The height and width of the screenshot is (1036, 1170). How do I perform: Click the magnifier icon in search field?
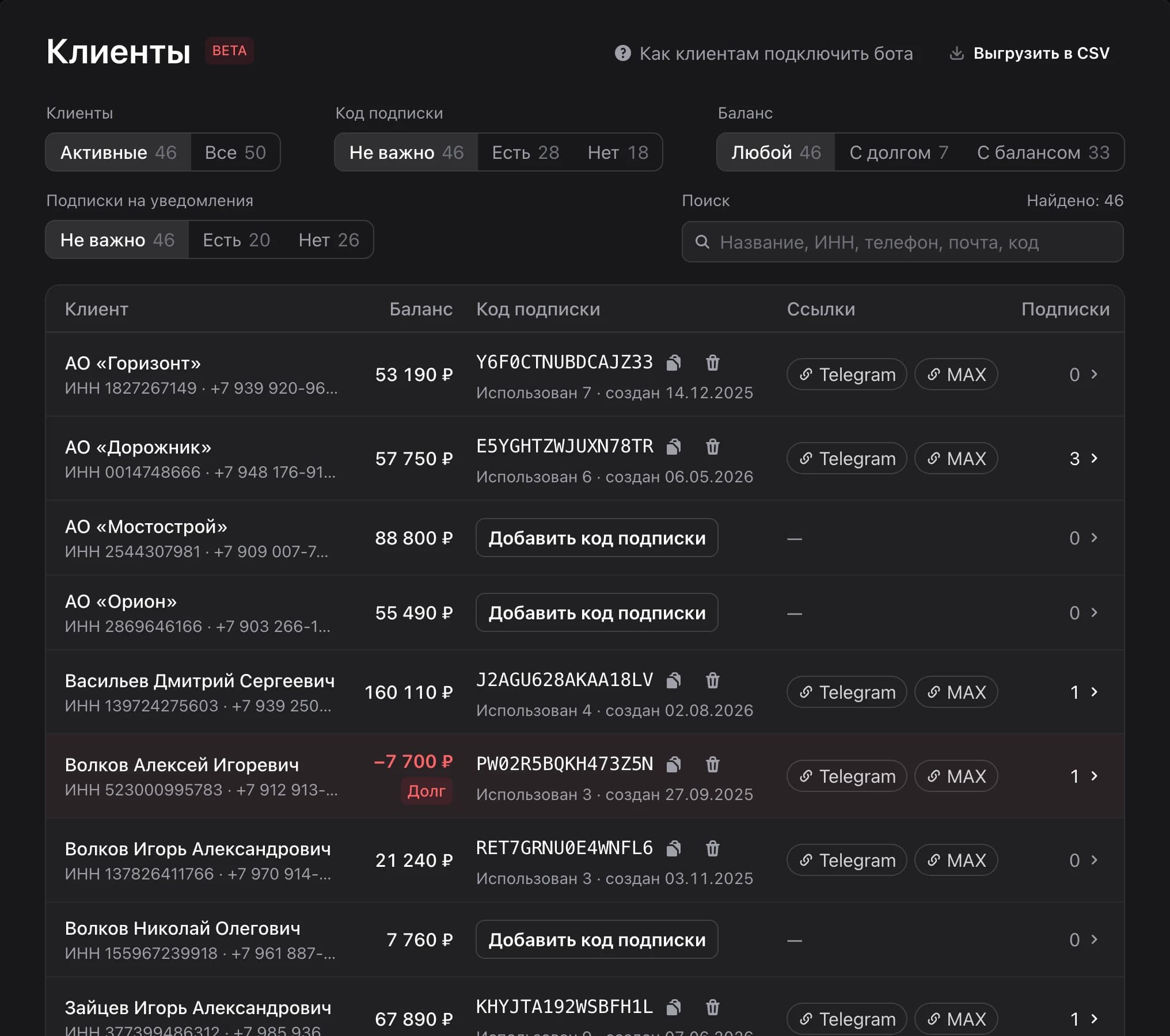pos(702,242)
